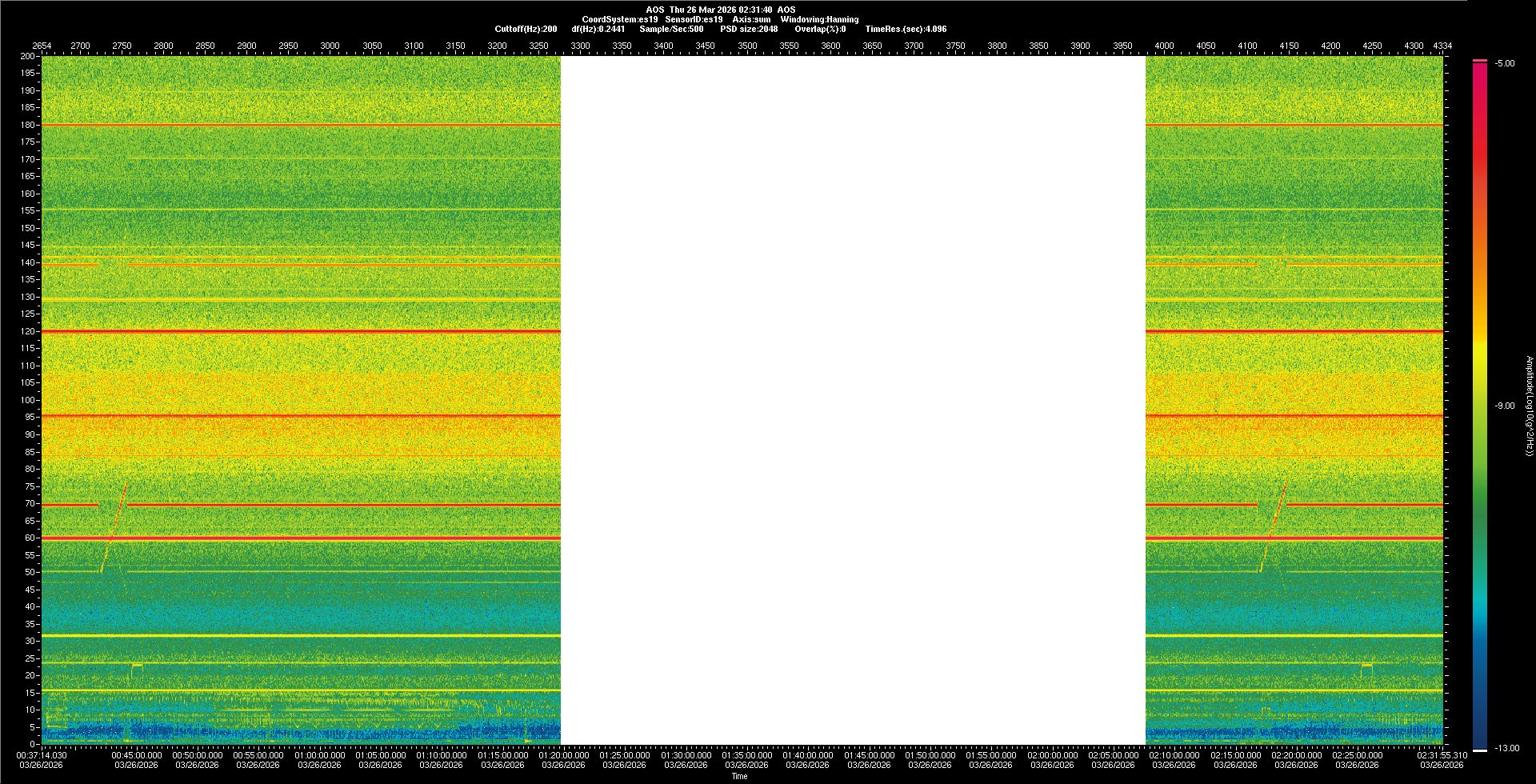Viewport: 1536px width, 784px height.
Task: Select the 01:00:00.000 time axis marker
Action: [x=319, y=755]
